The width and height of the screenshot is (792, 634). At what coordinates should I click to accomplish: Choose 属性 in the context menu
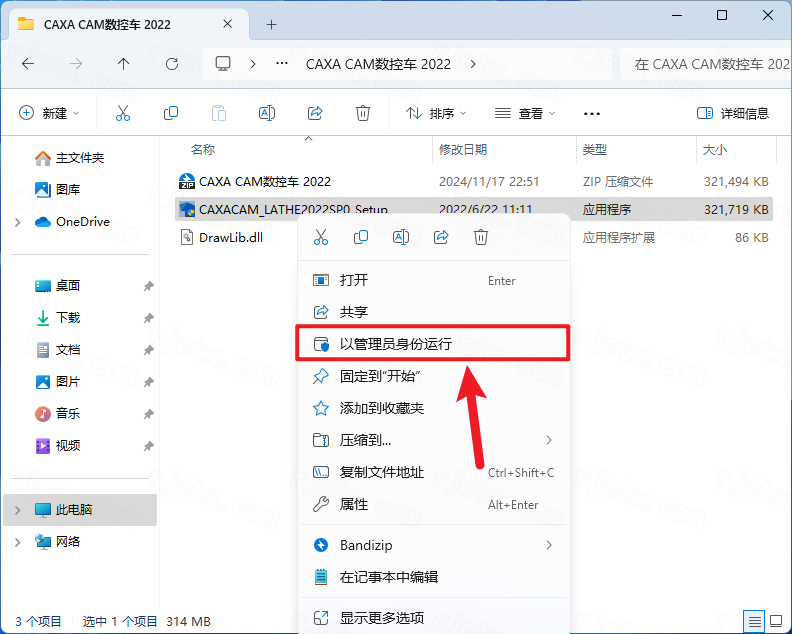354,504
